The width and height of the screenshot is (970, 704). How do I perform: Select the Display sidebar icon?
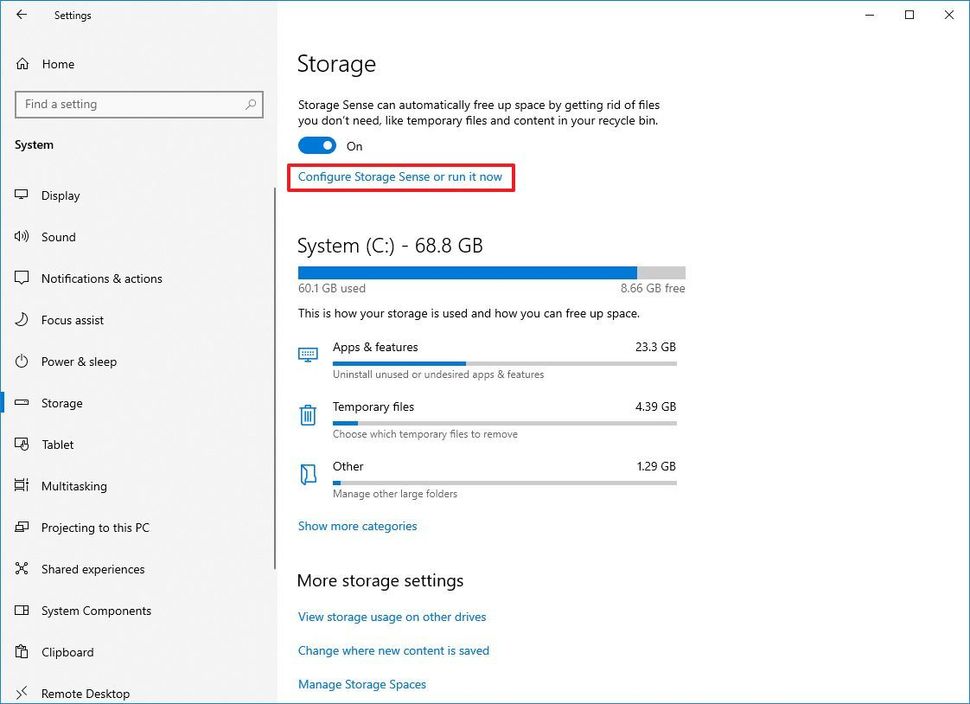[x=22, y=195]
